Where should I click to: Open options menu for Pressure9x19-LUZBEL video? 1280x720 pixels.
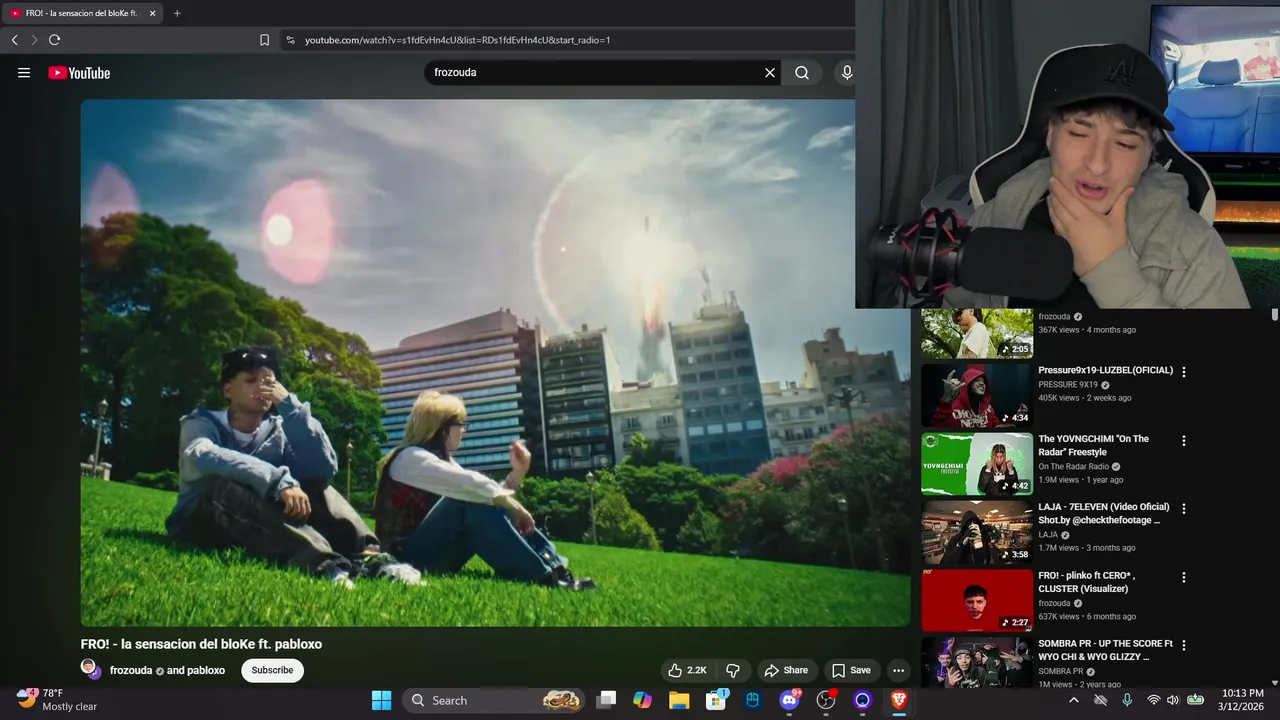tap(1184, 372)
